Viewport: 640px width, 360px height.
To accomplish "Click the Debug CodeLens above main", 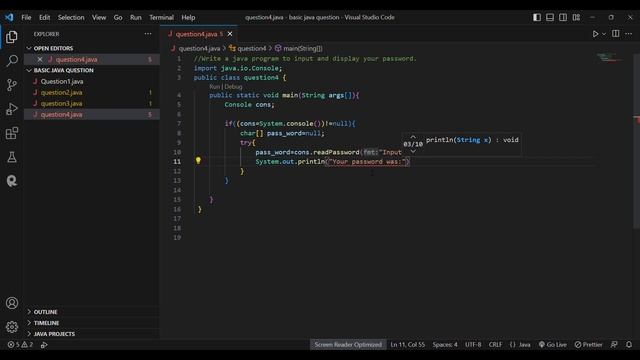I will point(233,87).
